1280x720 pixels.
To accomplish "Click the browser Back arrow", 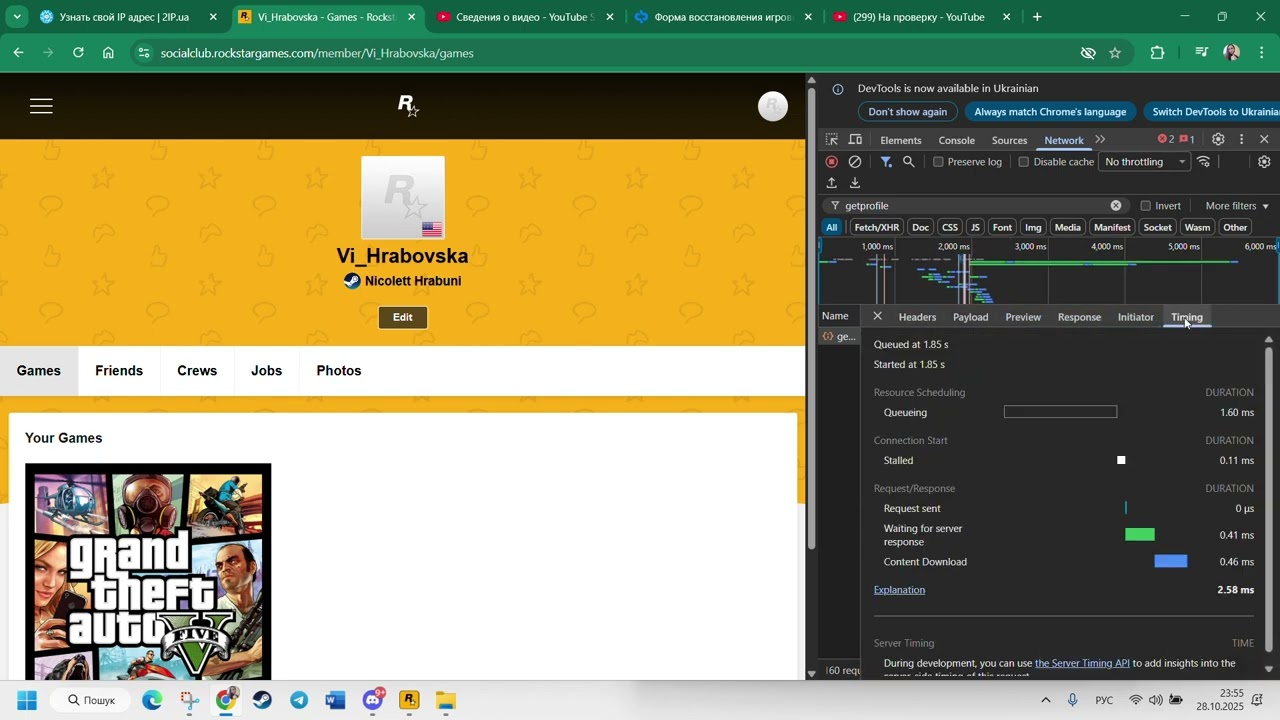I will tap(18, 53).
